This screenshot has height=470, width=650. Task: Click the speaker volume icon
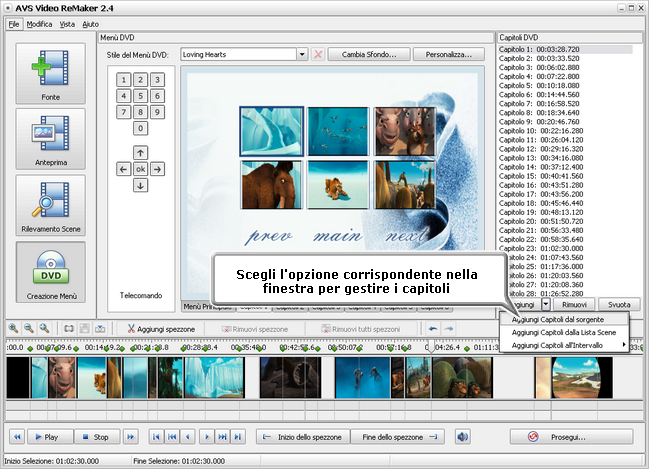pos(463,436)
